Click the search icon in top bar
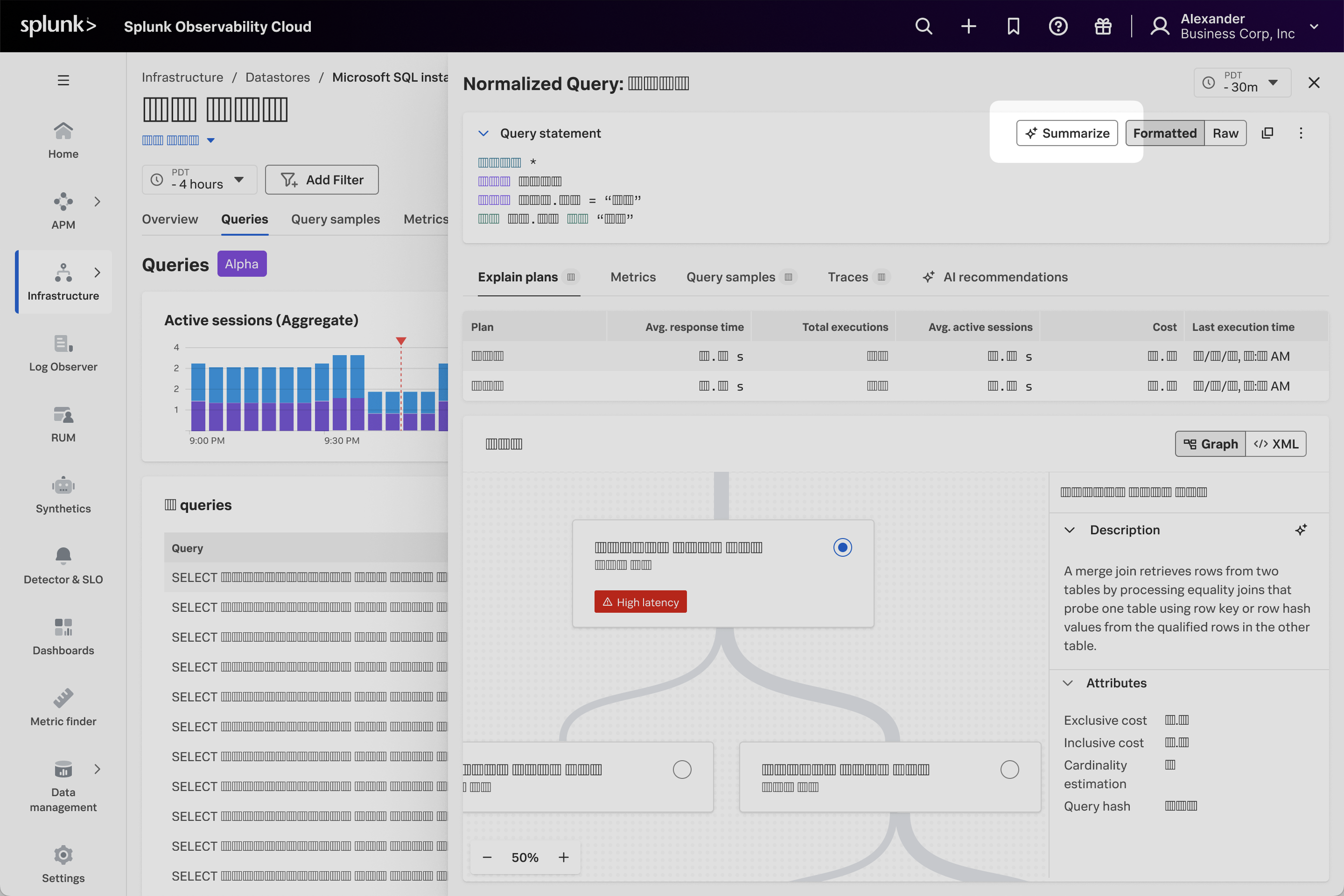The width and height of the screenshot is (1344, 896). 924,26
